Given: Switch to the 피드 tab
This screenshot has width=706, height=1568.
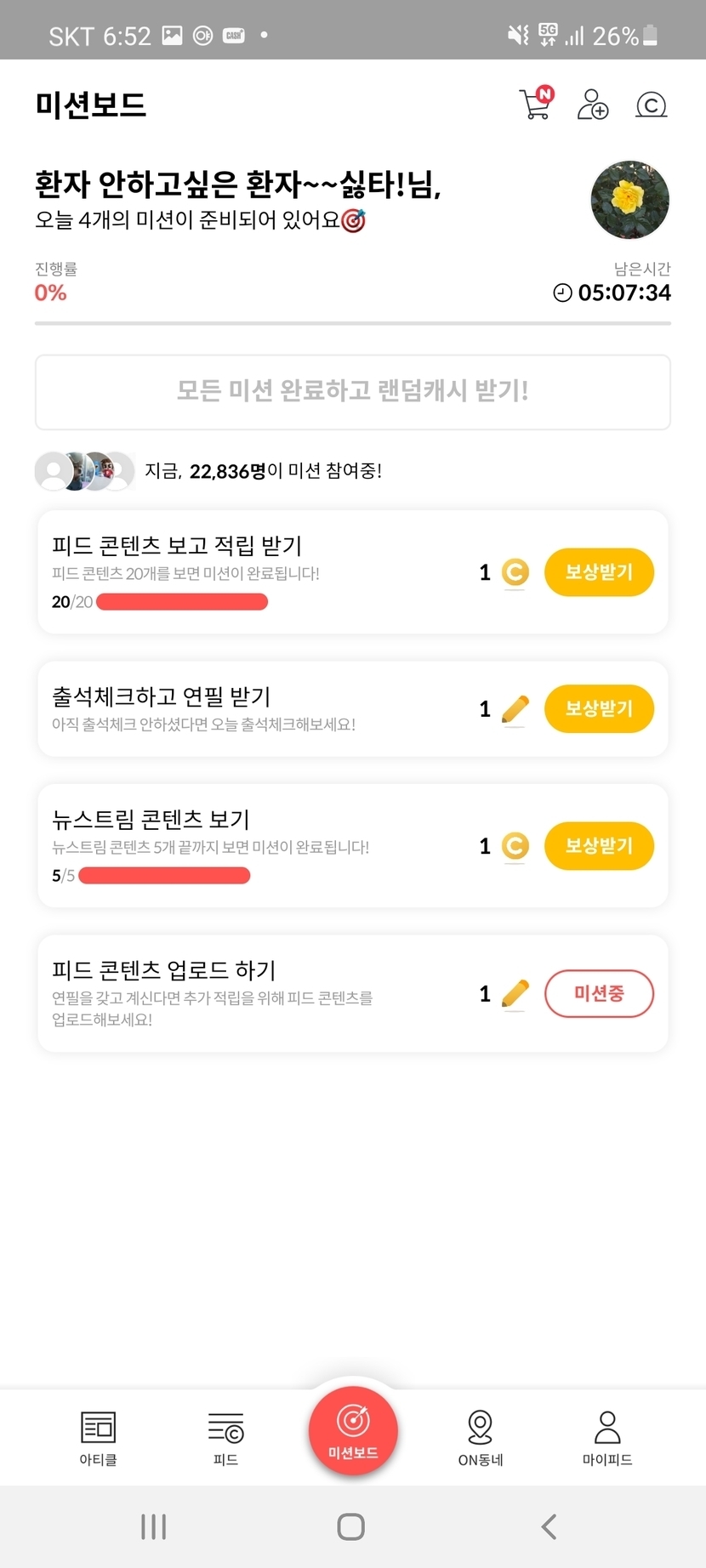Looking at the screenshot, I should pyautogui.click(x=225, y=1438).
